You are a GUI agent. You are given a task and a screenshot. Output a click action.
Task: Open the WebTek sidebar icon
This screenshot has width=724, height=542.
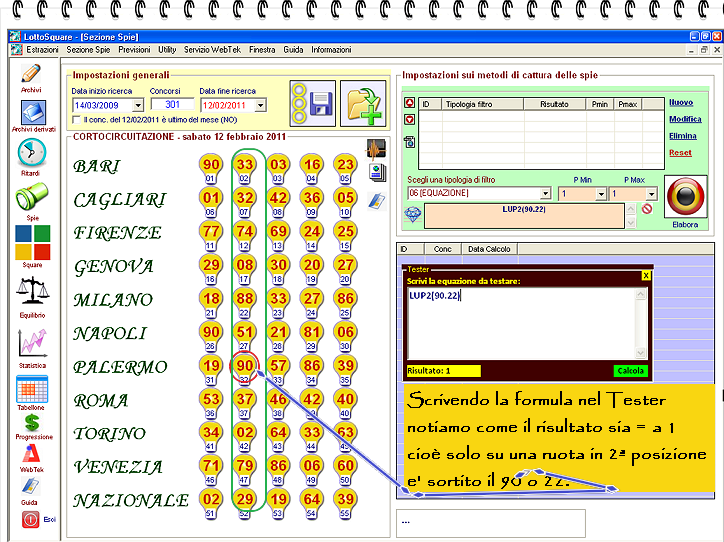tap(31, 454)
